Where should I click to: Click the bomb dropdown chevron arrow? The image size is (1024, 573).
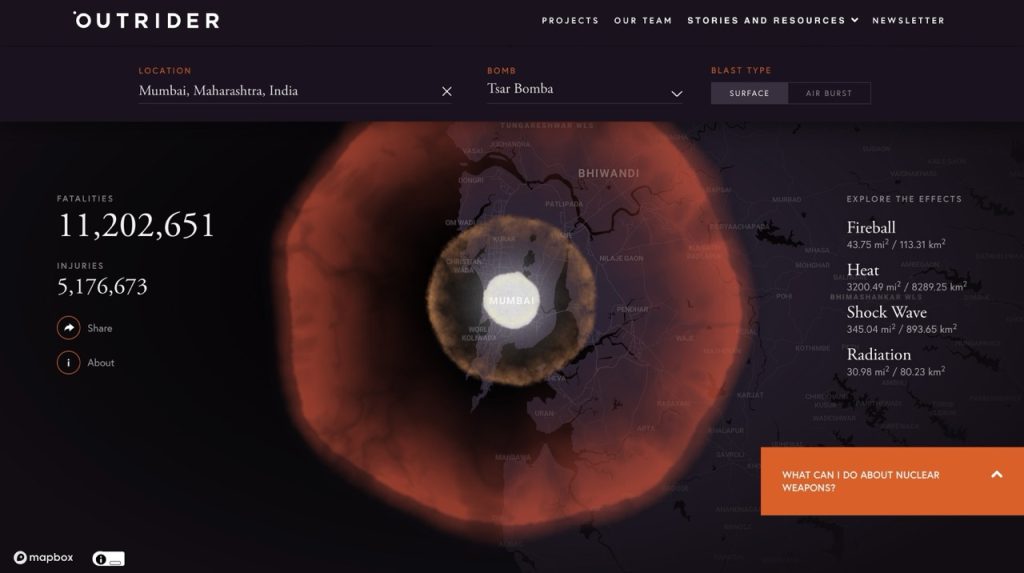[677, 93]
